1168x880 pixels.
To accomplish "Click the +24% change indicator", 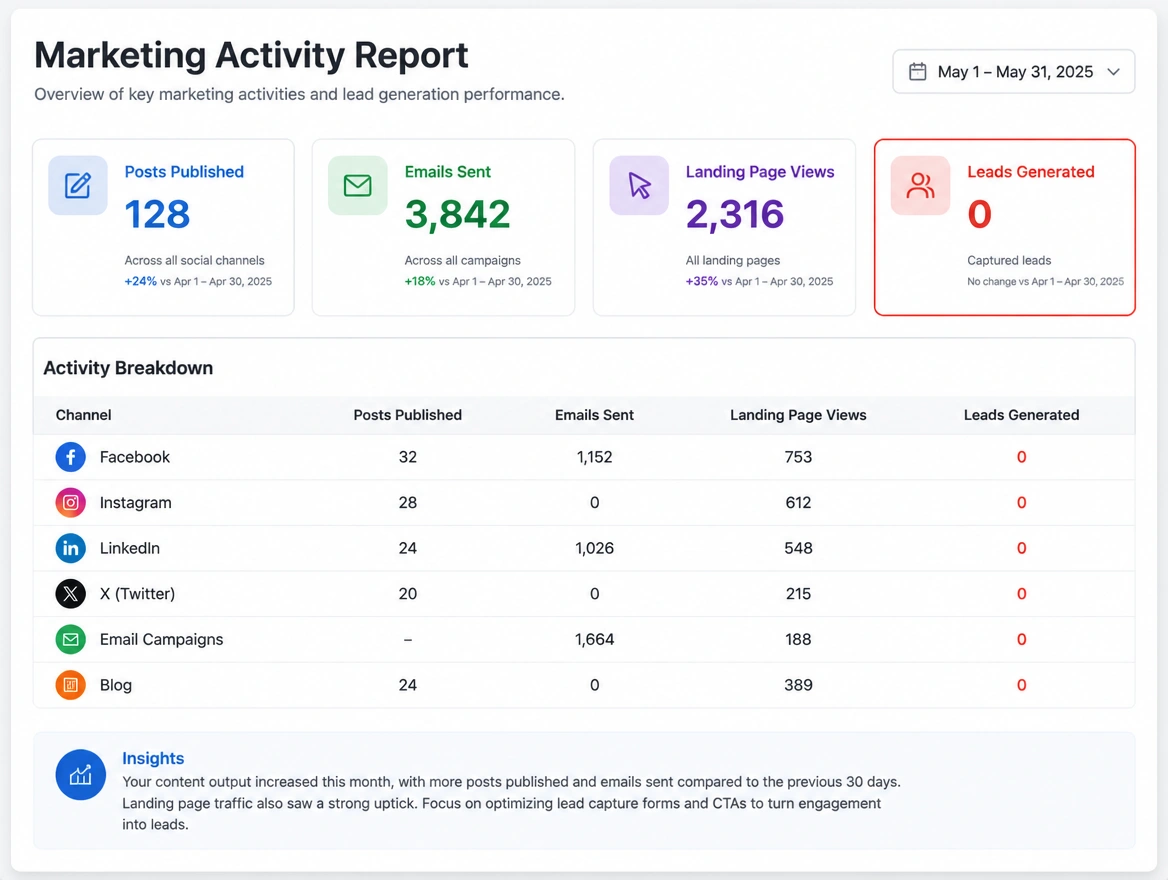I will tap(141, 281).
